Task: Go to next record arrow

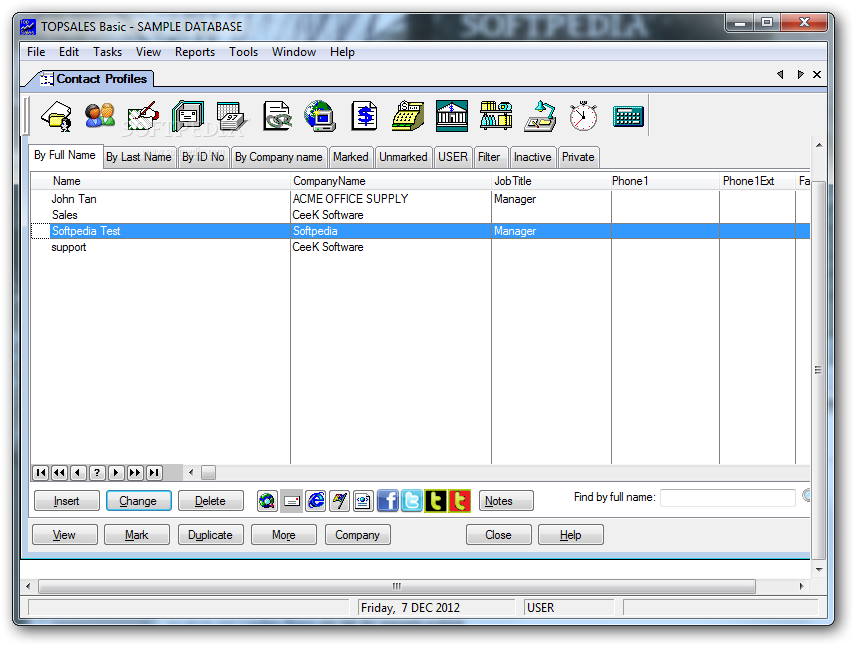Action: coord(116,473)
